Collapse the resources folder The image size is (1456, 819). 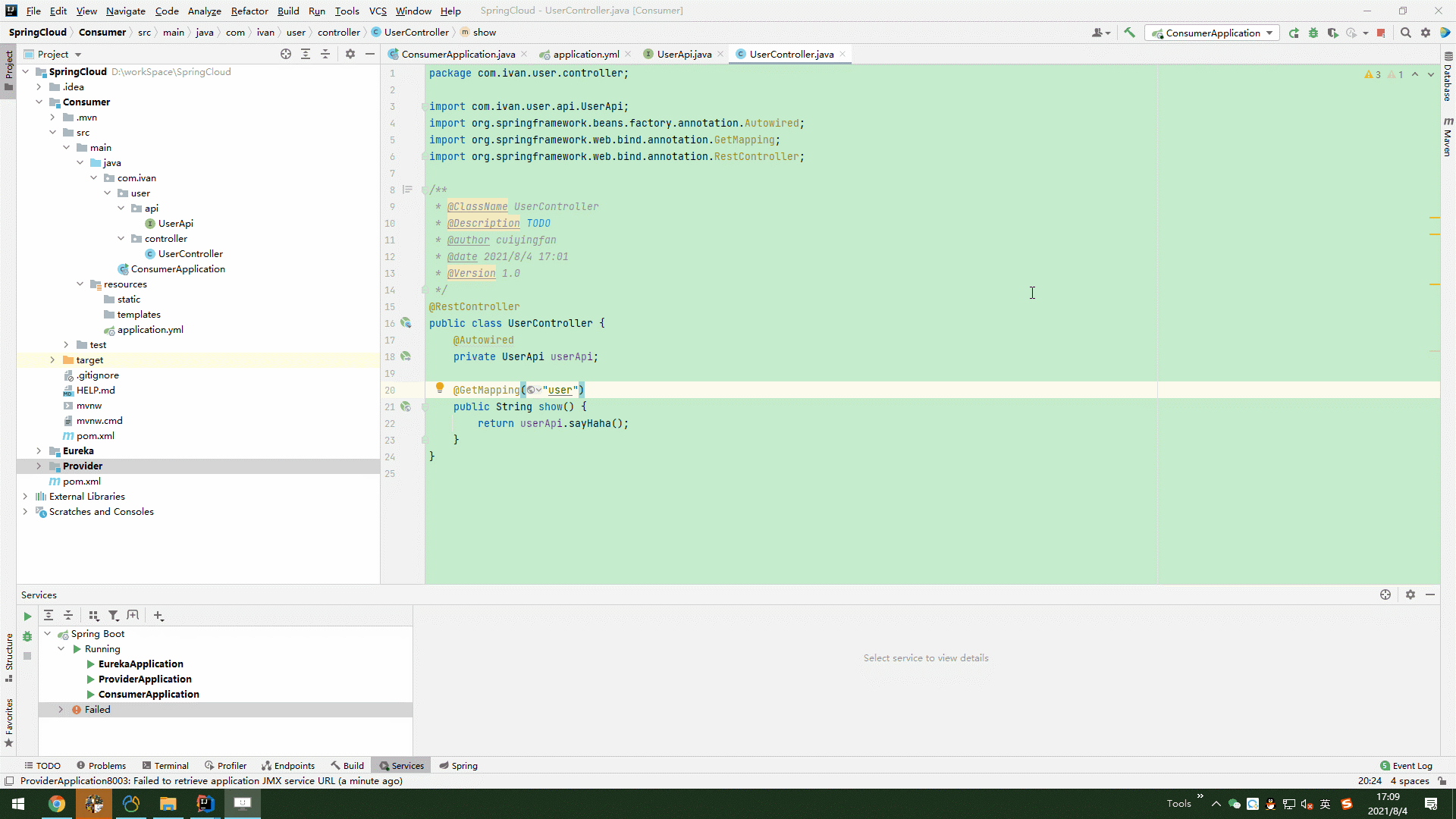80,284
